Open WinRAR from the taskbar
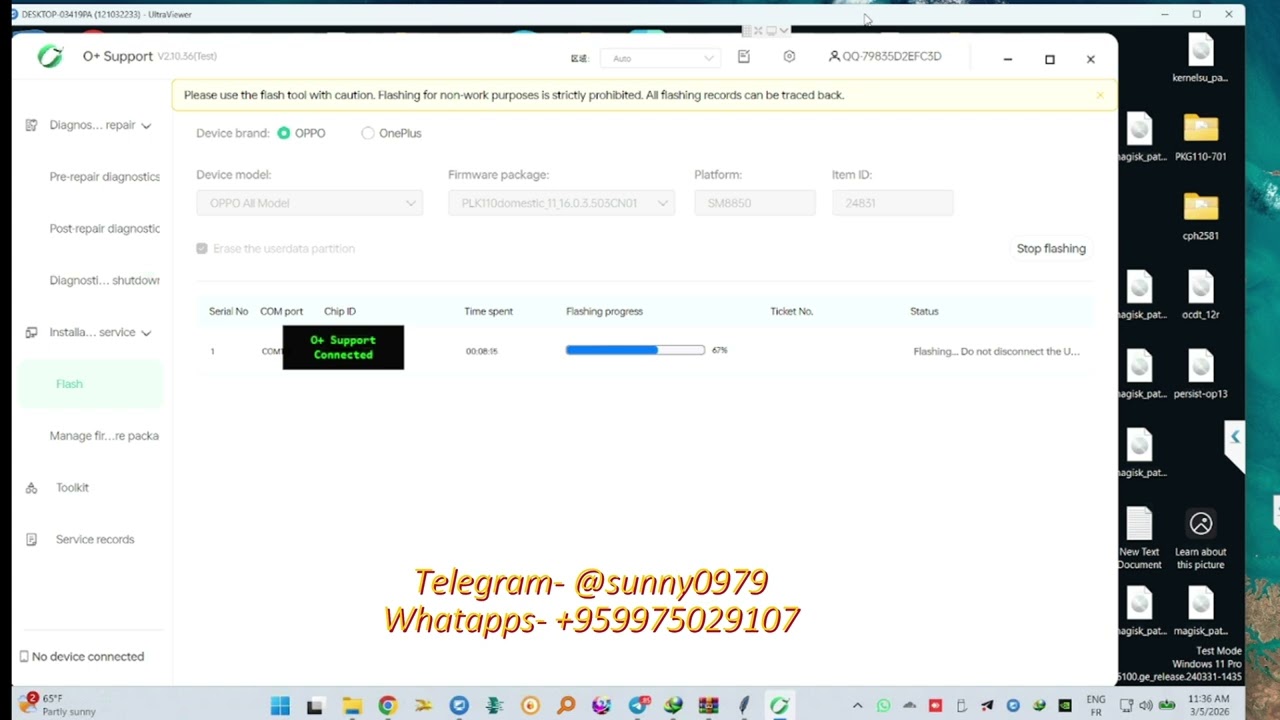Screen dimensions: 1280x720 [x=708, y=706]
